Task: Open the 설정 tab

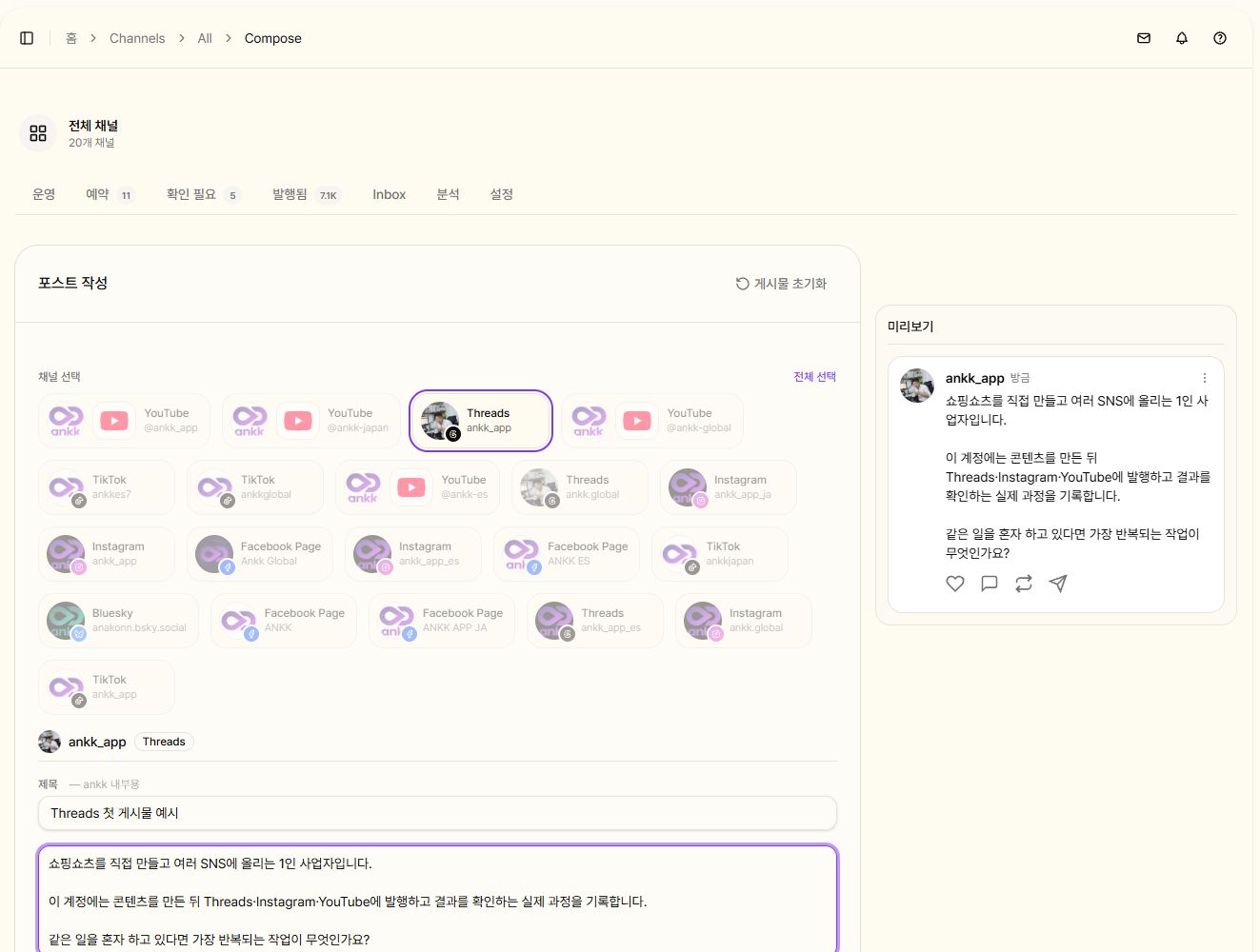Action: (x=502, y=194)
